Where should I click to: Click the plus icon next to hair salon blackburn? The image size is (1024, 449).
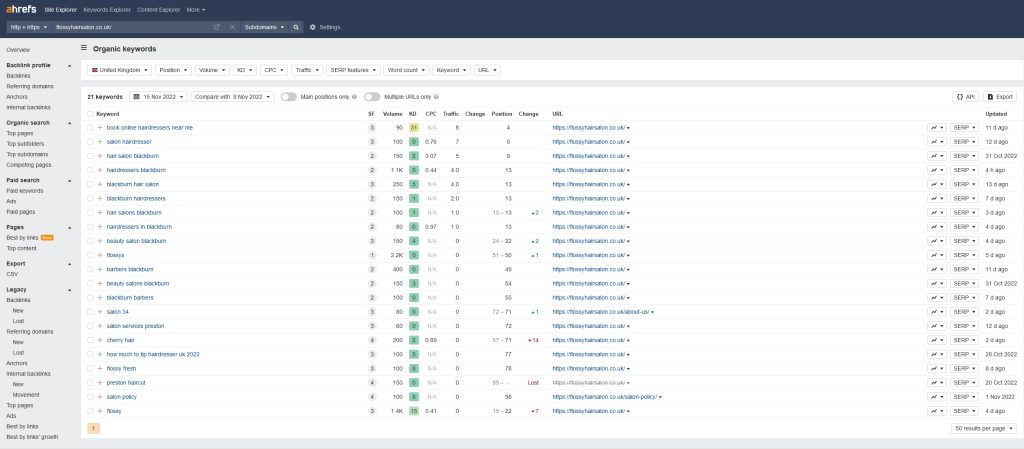101,156
